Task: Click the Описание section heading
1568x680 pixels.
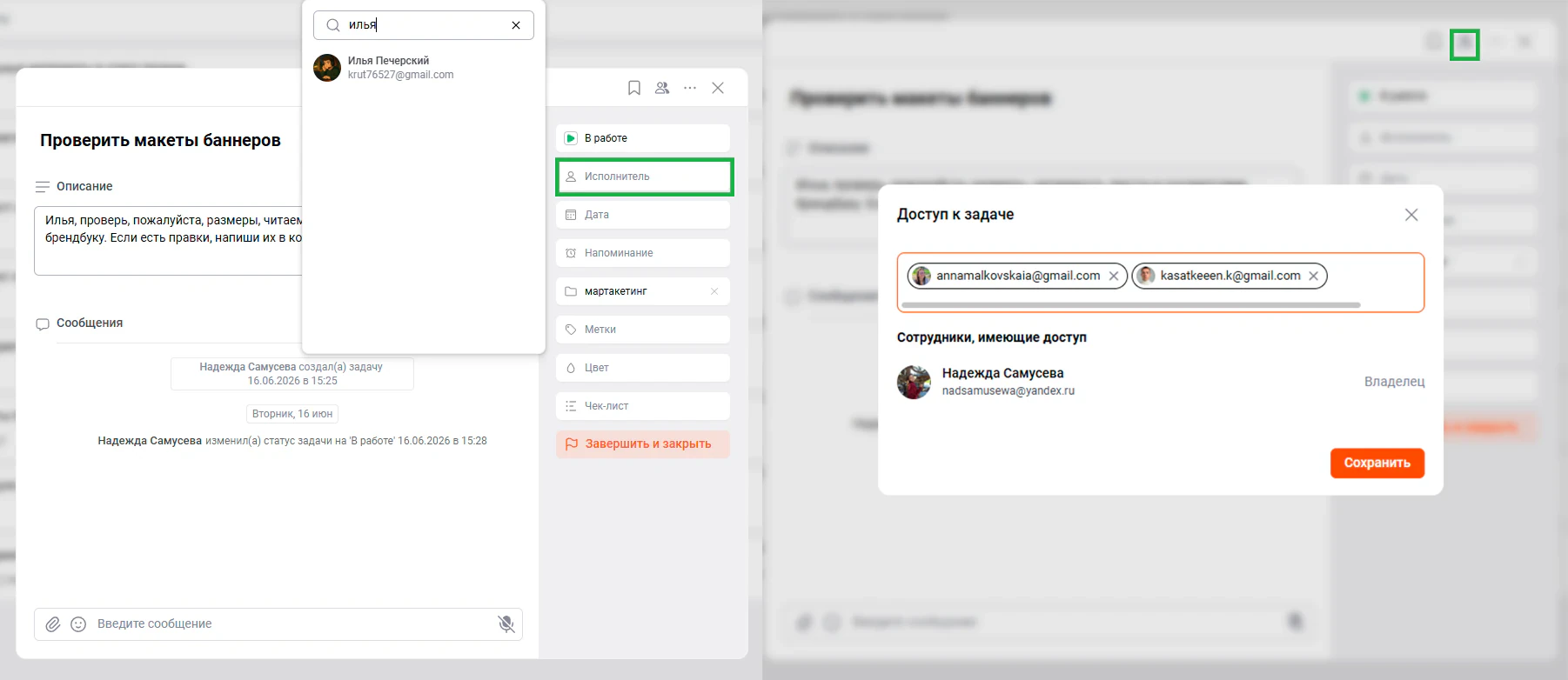Action: (84, 186)
